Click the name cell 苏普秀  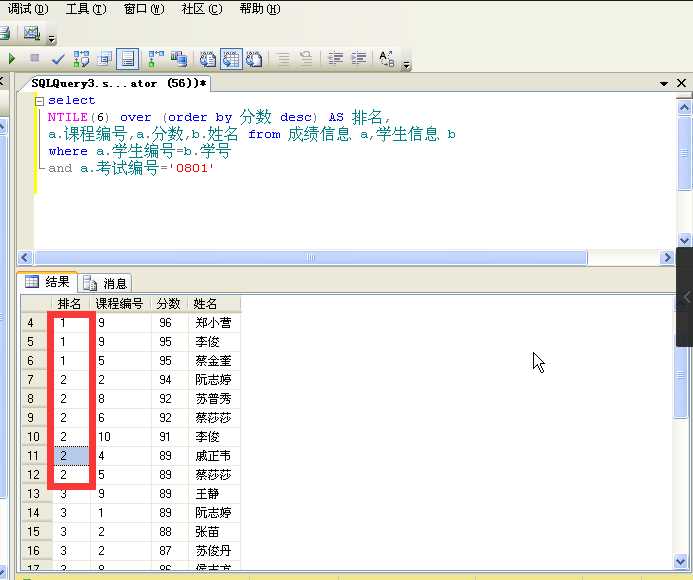pyautogui.click(x=214, y=399)
